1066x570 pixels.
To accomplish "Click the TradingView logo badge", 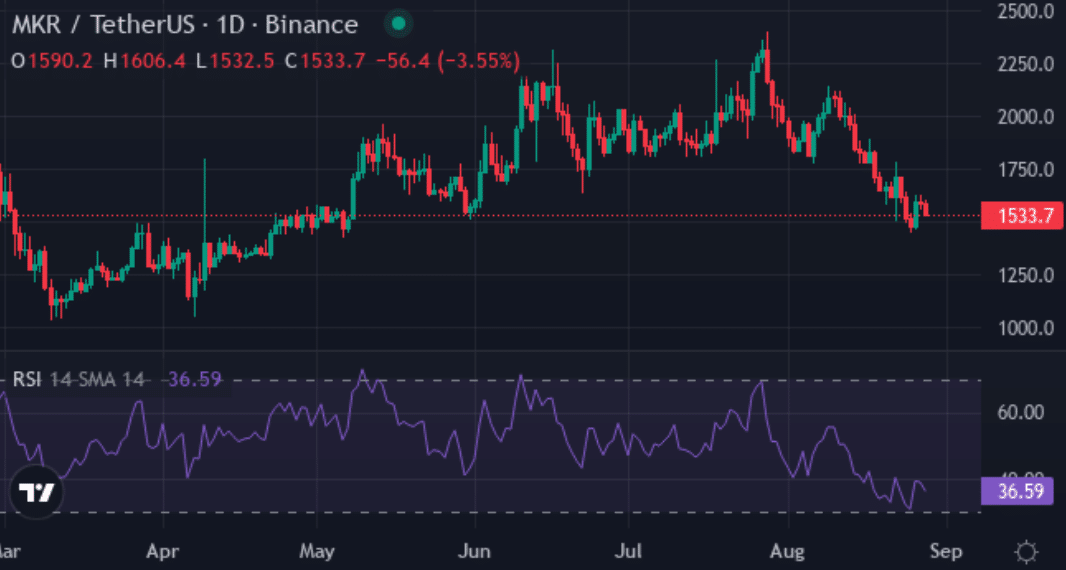I will (36, 492).
